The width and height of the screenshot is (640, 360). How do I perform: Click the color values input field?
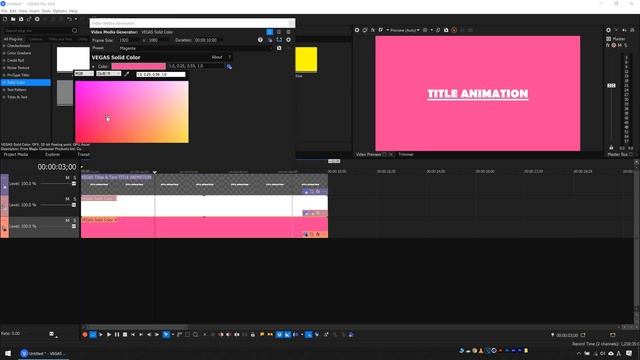tap(161, 74)
